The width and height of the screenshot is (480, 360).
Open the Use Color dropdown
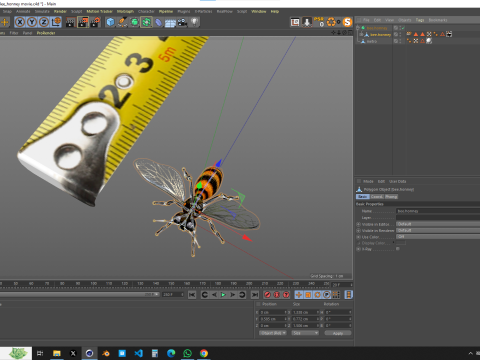pos(438,237)
